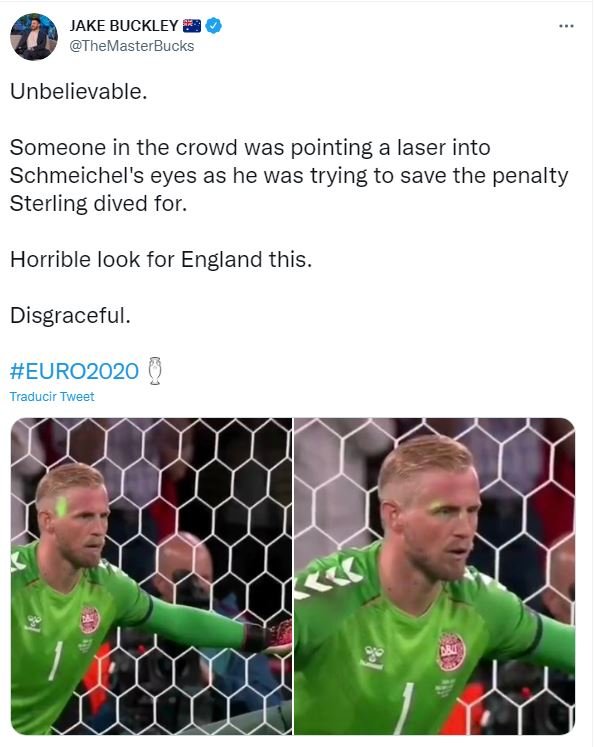Click the "Disgraceful." text line
Image resolution: width=595 pixels, height=747 pixels.
[70, 315]
